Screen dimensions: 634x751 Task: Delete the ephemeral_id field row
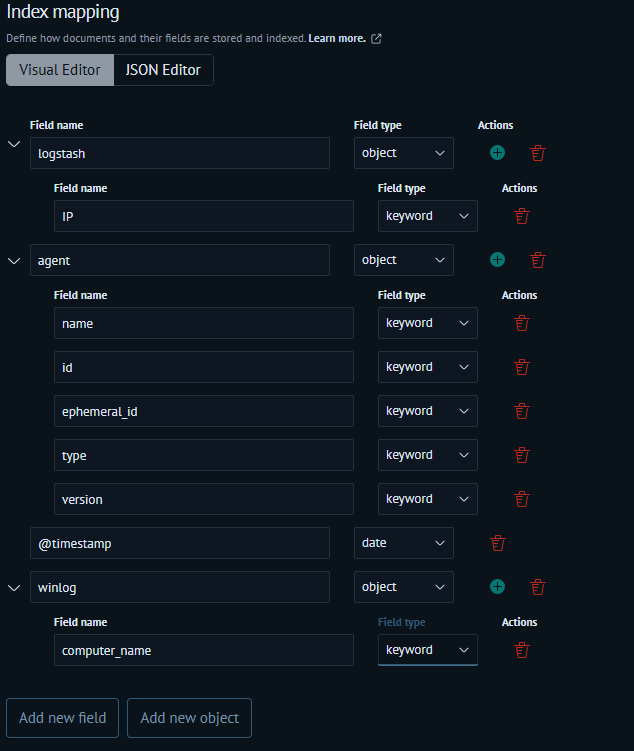pos(522,411)
